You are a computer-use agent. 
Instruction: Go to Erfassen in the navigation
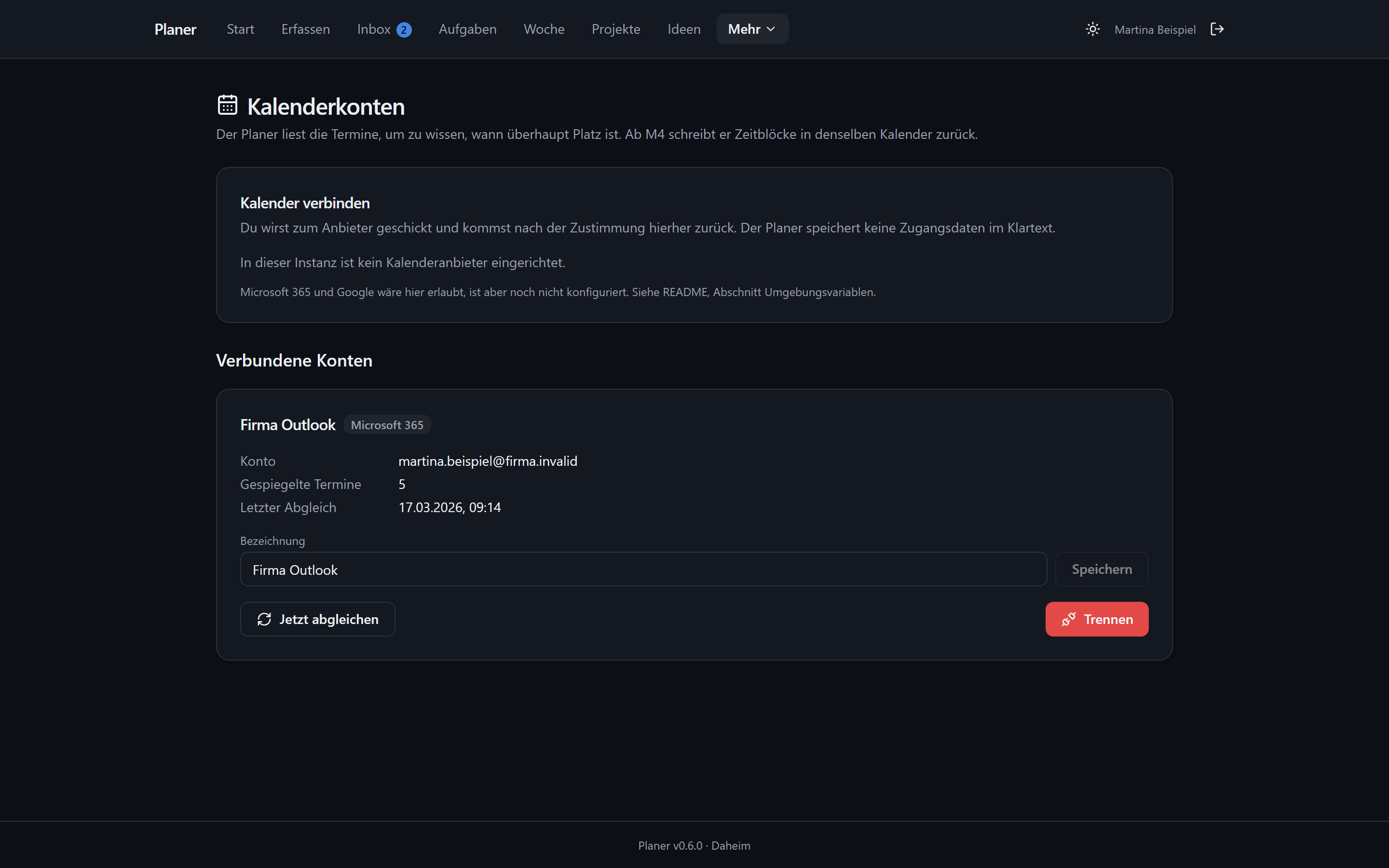(x=305, y=29)
